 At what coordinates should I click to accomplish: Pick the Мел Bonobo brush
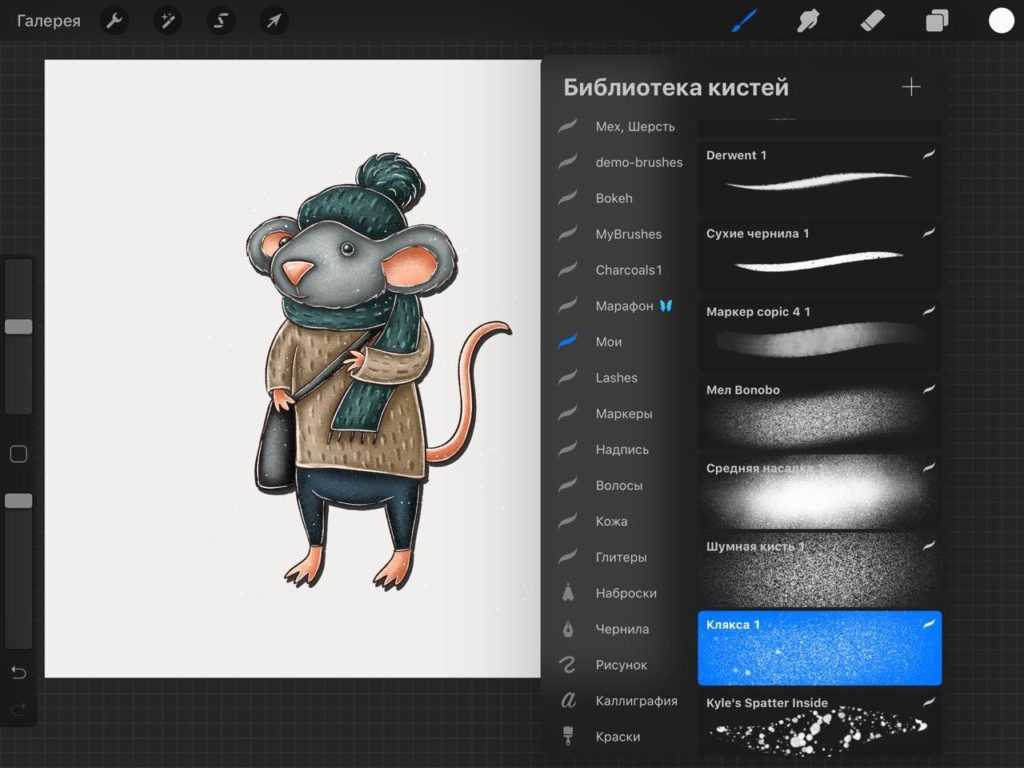819,412
